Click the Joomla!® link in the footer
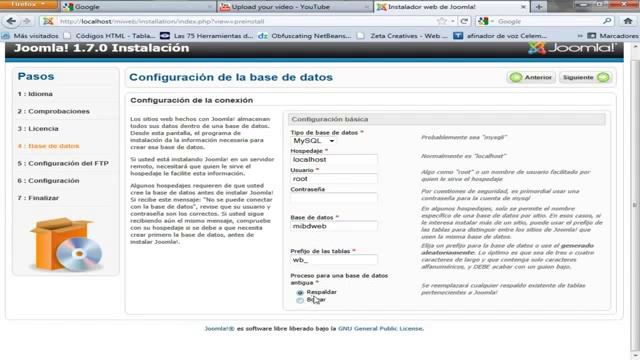The height and width of the screenshot is (360, 640). 219,329
